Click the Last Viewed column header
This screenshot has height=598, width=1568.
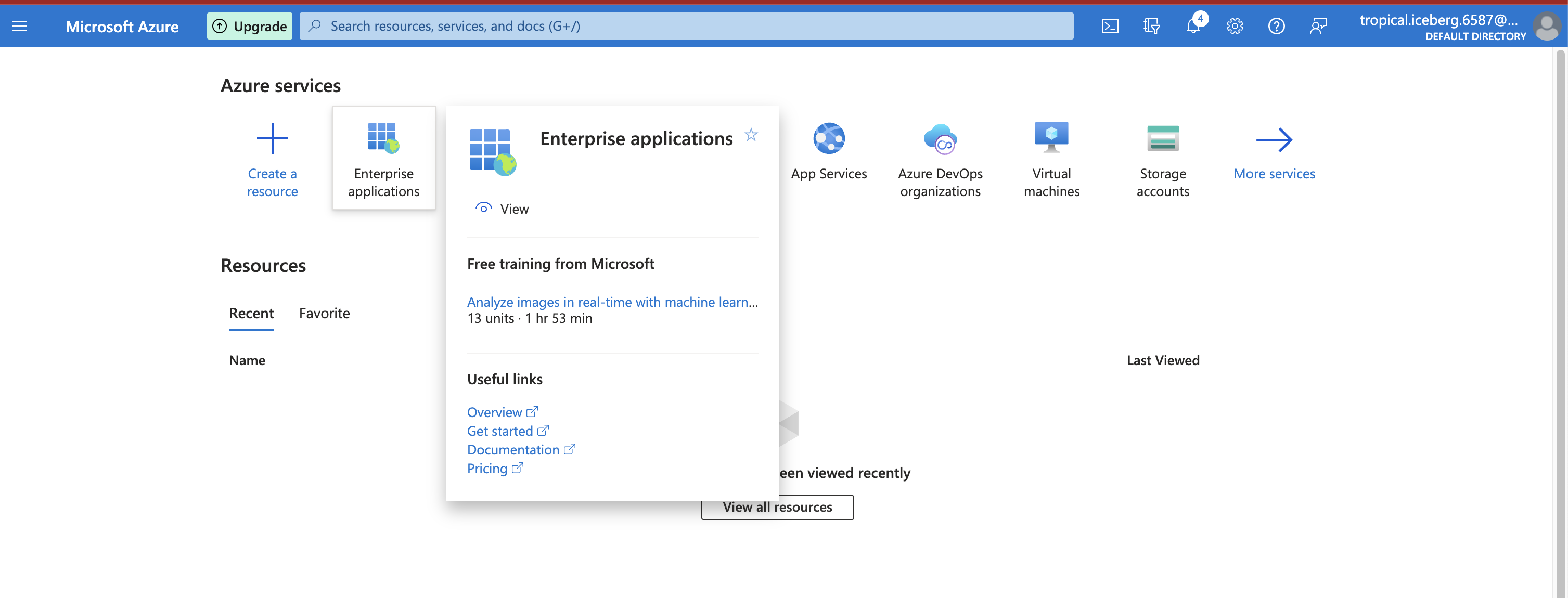(1163, 361)
